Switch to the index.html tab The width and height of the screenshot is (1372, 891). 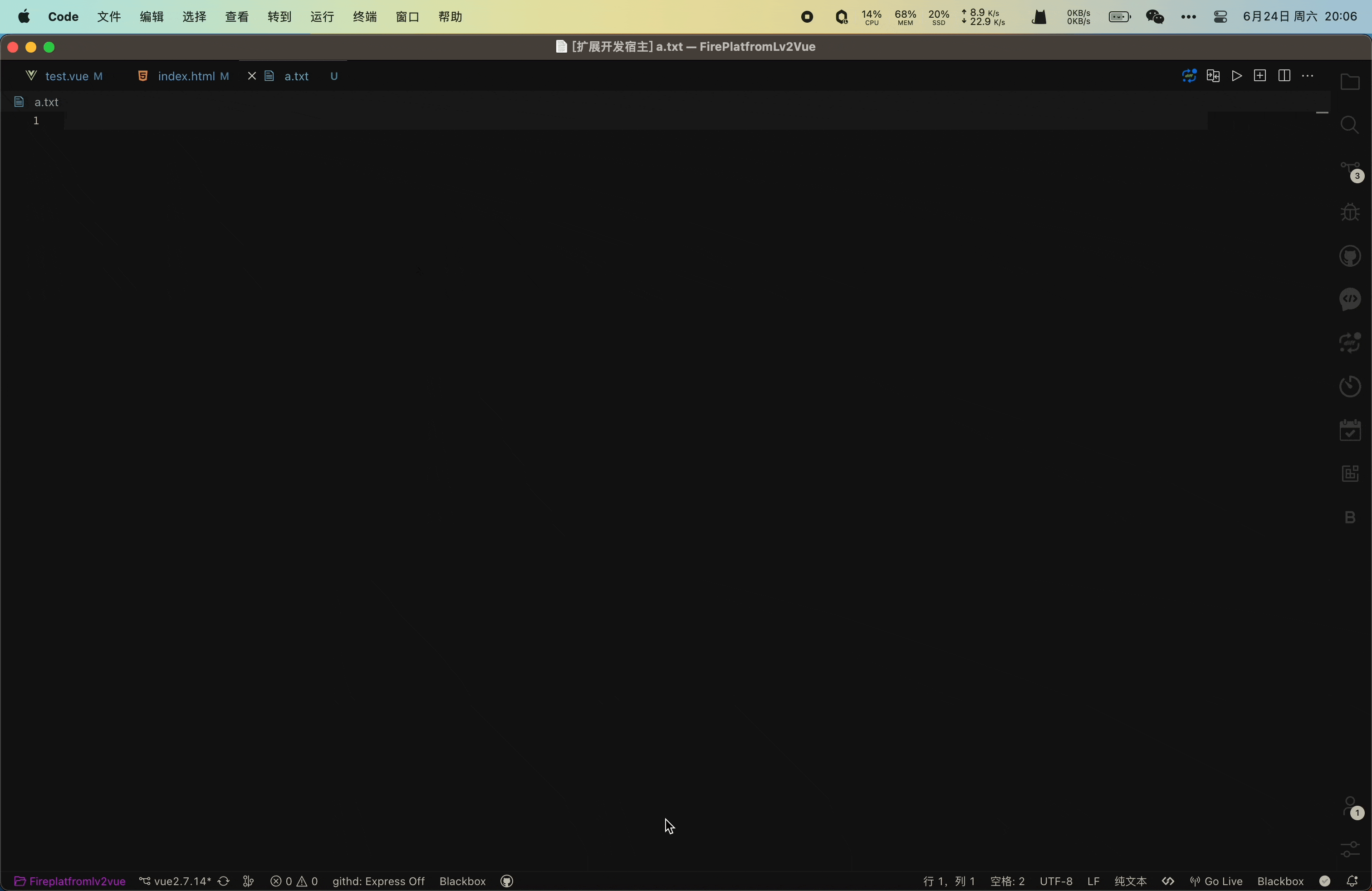186,76
